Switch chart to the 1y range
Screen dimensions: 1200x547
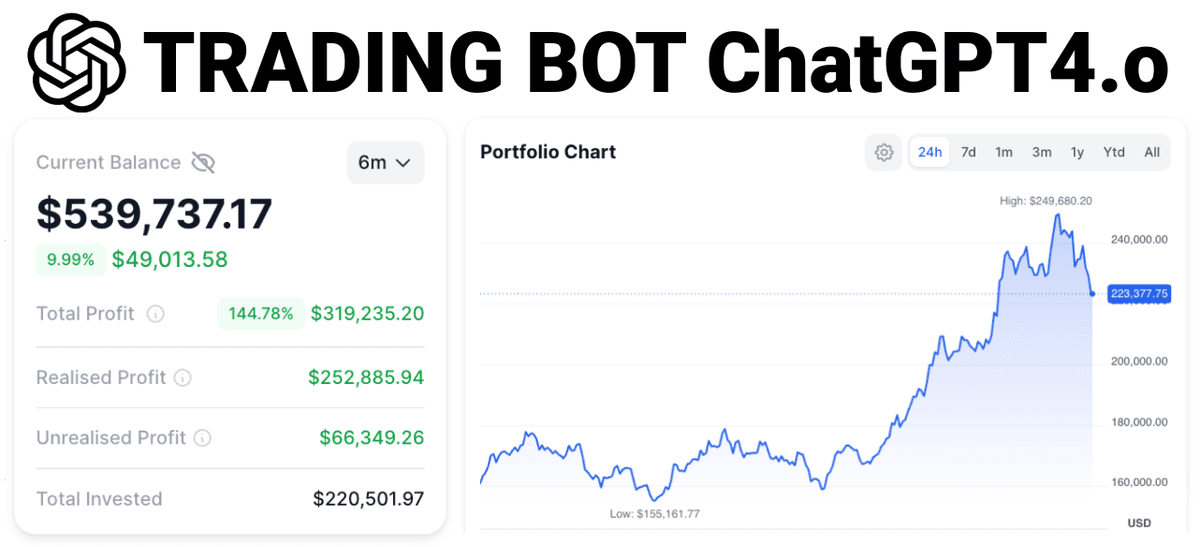(x=1077, y=152)
